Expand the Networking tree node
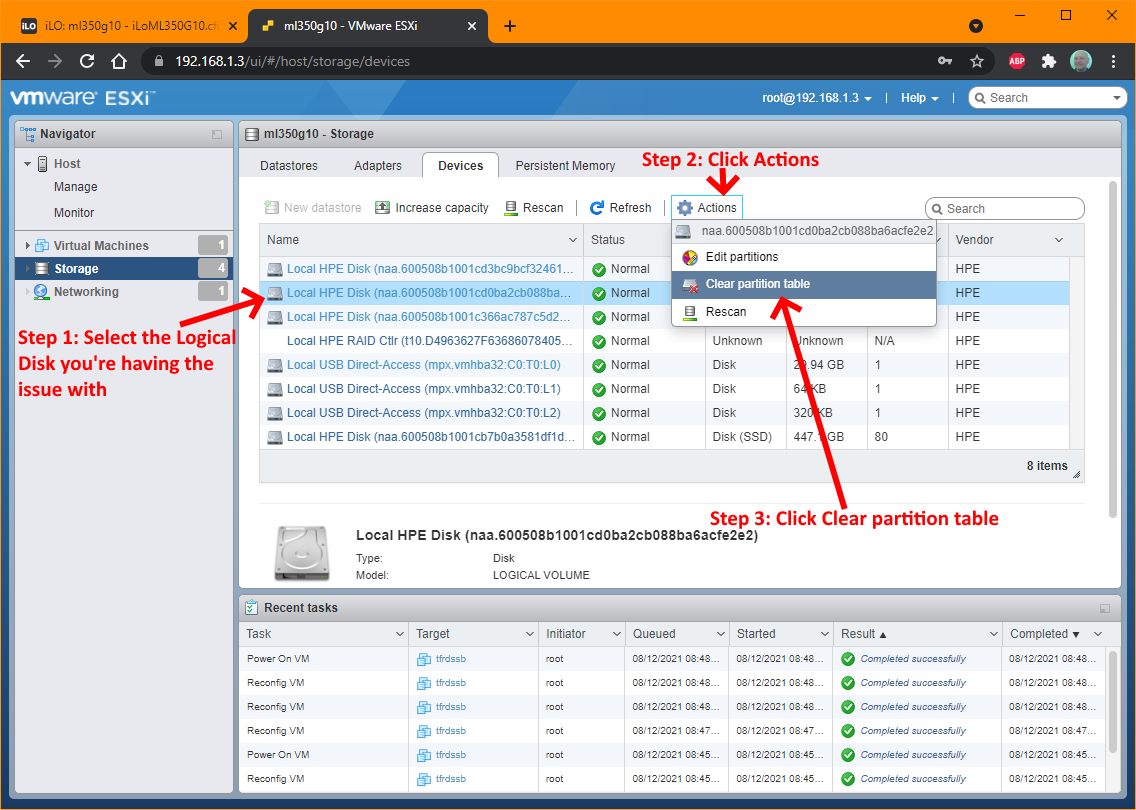This screenshot has height=810, width=1136. 28,292
